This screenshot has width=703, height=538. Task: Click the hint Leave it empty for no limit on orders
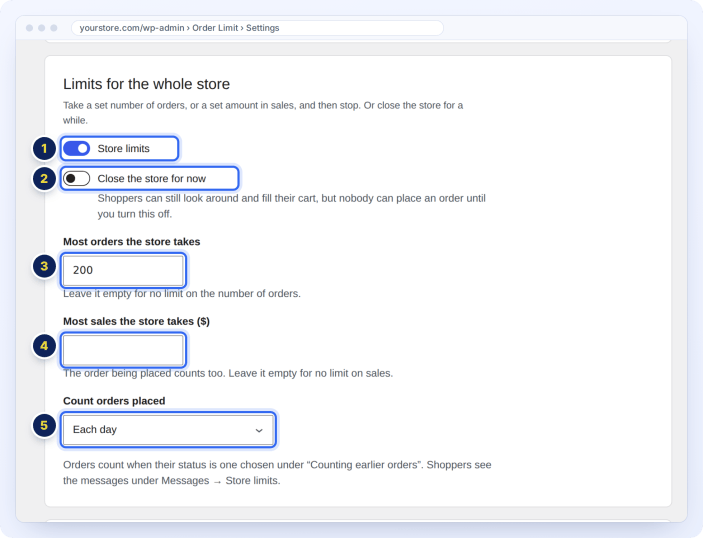click(182, 294)
